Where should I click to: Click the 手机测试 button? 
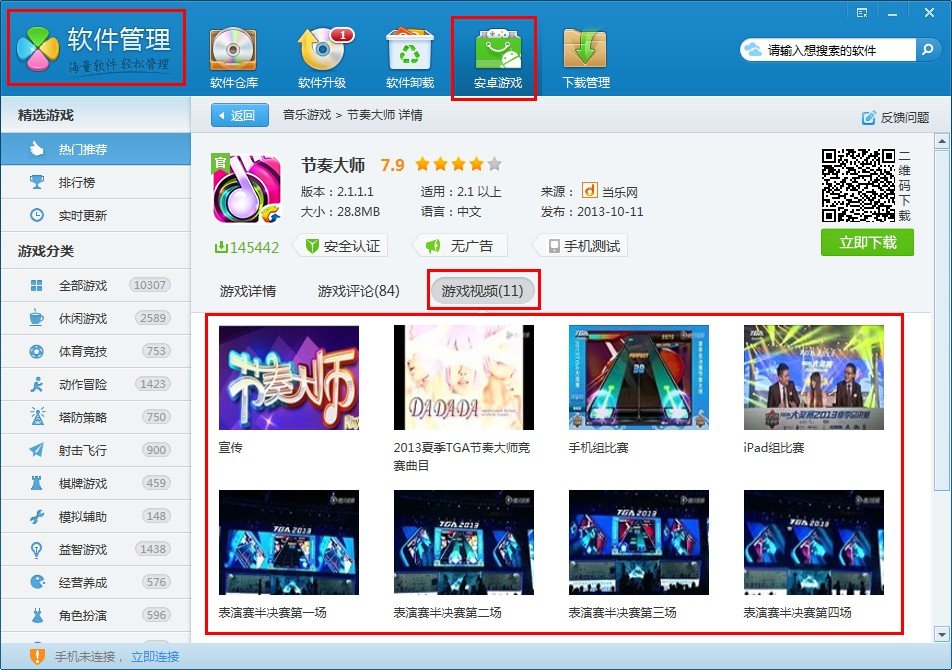(582, 246)
